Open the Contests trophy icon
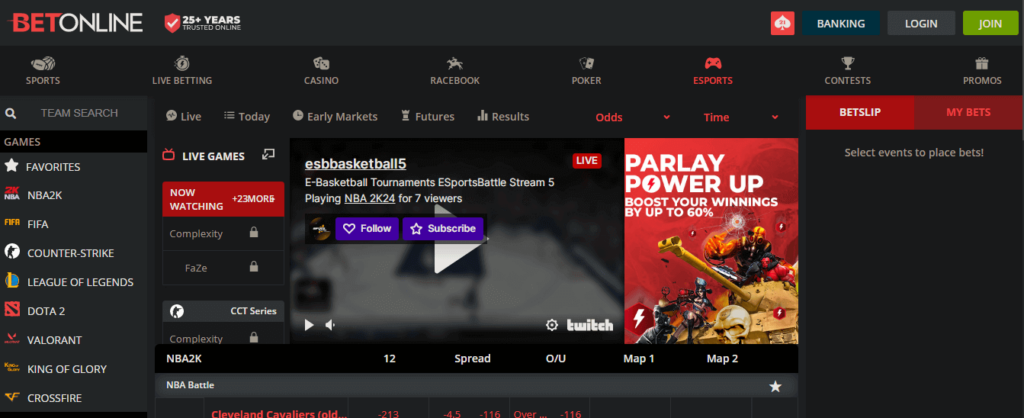Screen dimensions: 1024x418 tap(848, 64)
